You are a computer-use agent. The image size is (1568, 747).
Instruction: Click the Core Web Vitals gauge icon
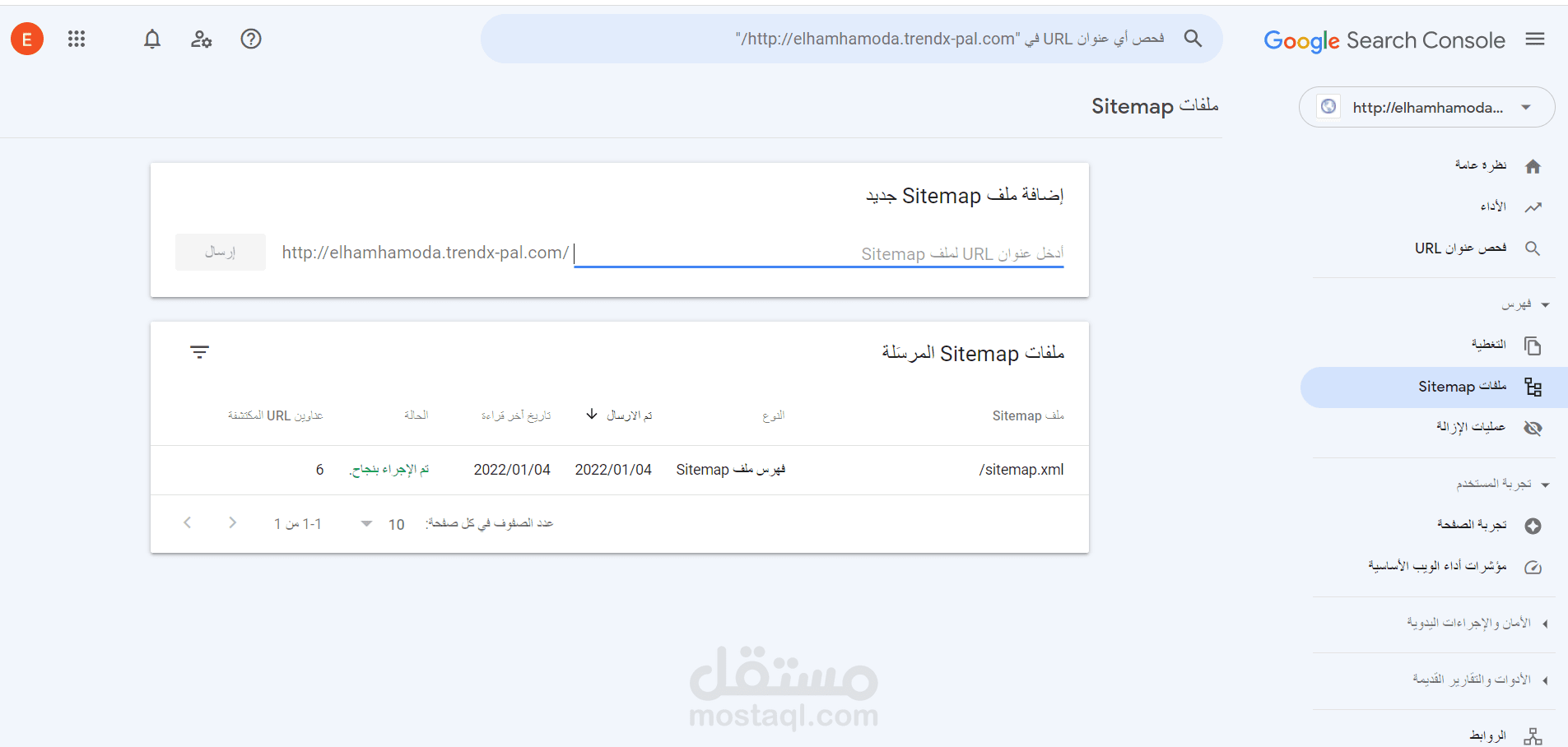(1533, 567)
